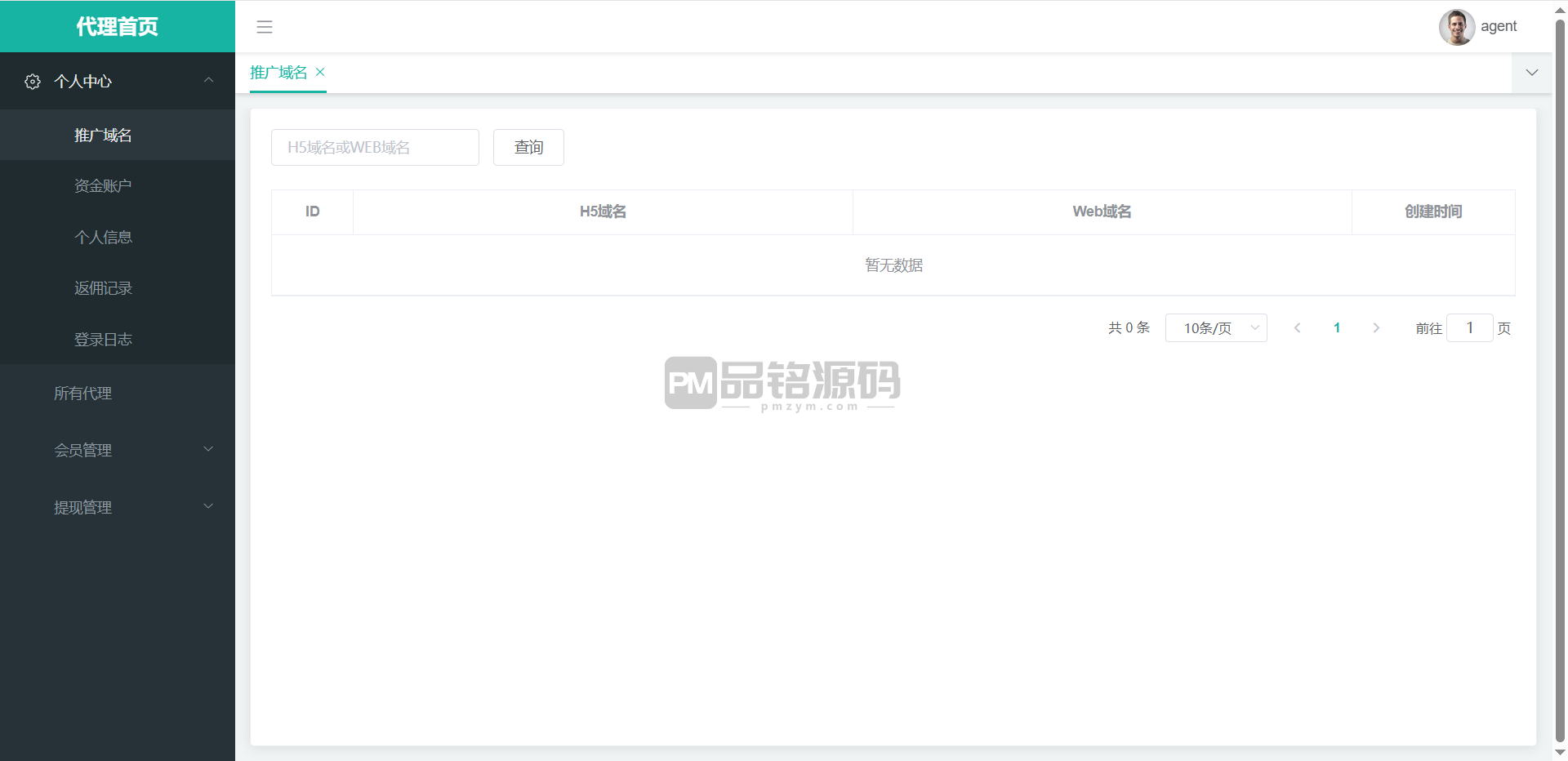
Task: Open 推广域名 in the sidebar
Action: [x=118, y=135]
